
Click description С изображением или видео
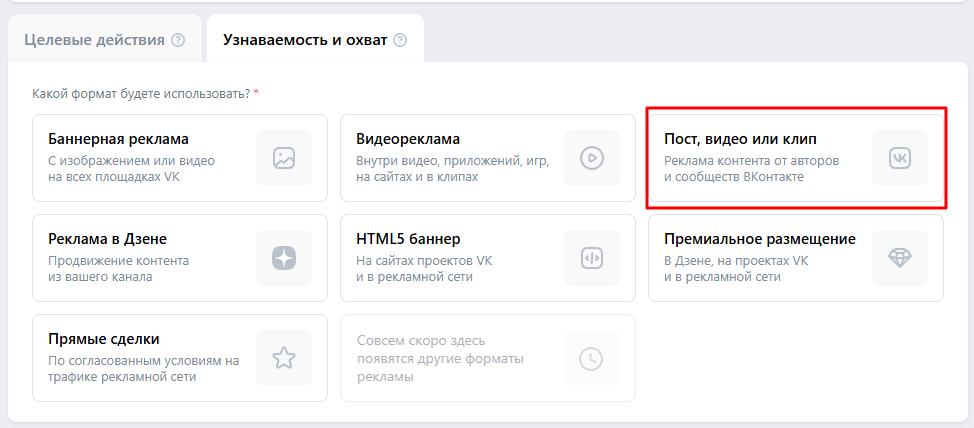click(x=131, y=161)
